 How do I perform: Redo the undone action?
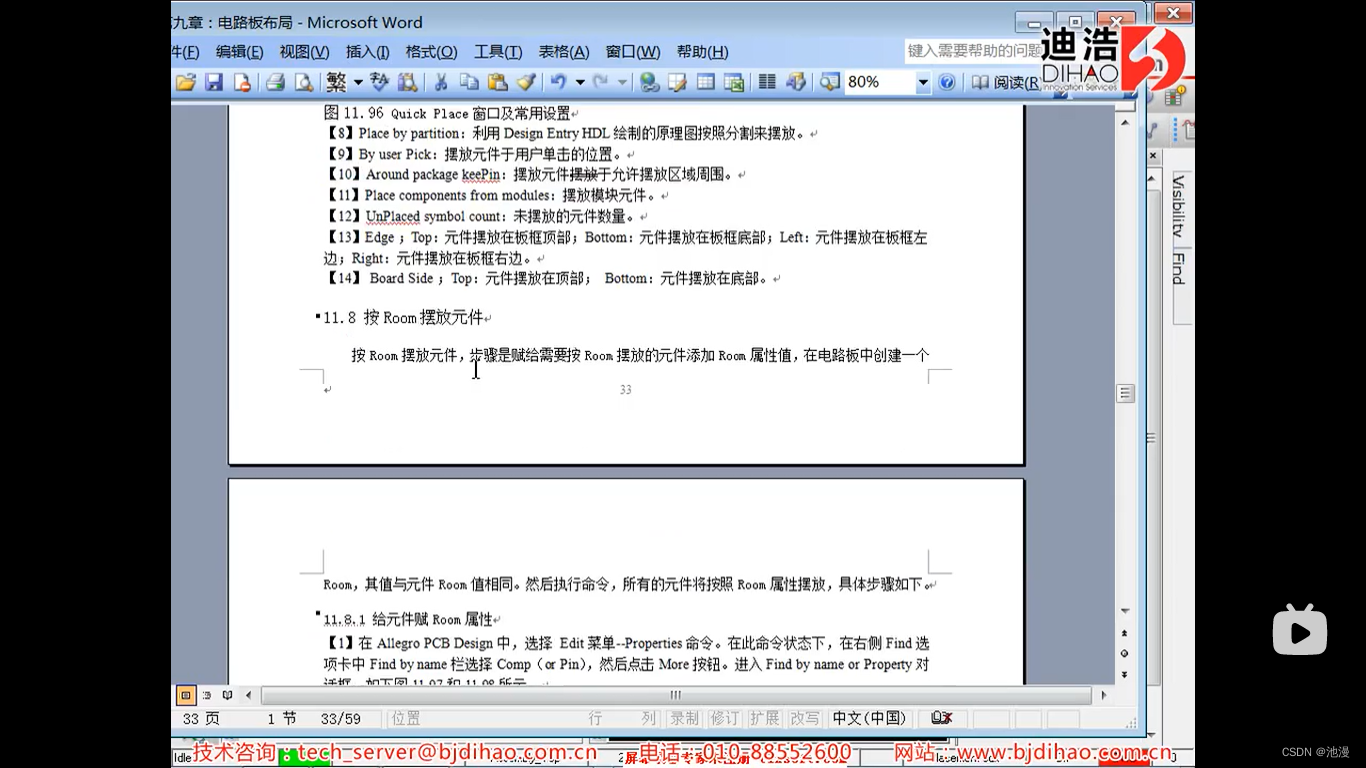click(601, 82)
